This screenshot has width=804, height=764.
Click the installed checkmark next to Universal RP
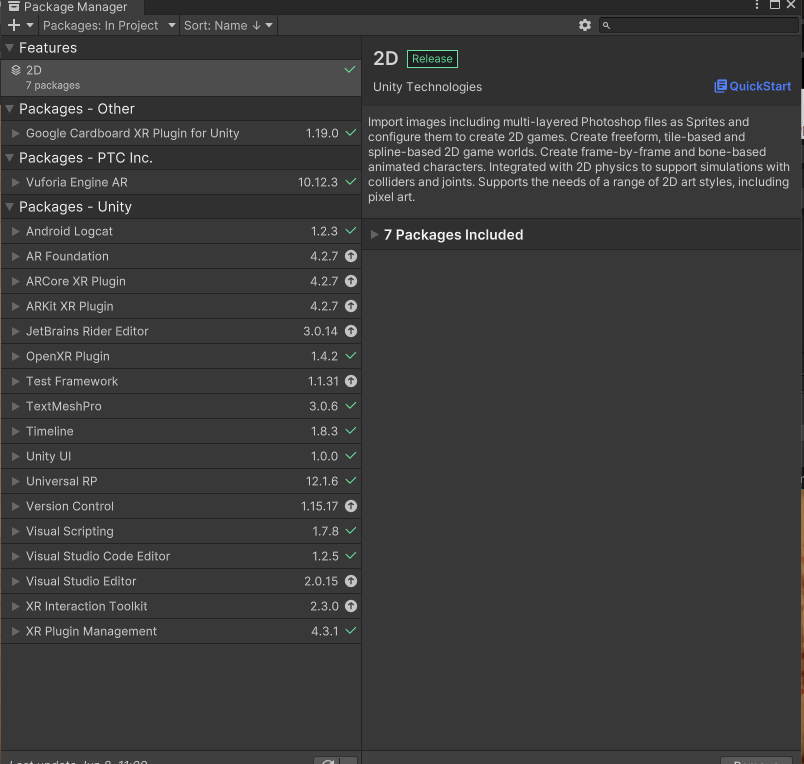[x=351, y=481]
